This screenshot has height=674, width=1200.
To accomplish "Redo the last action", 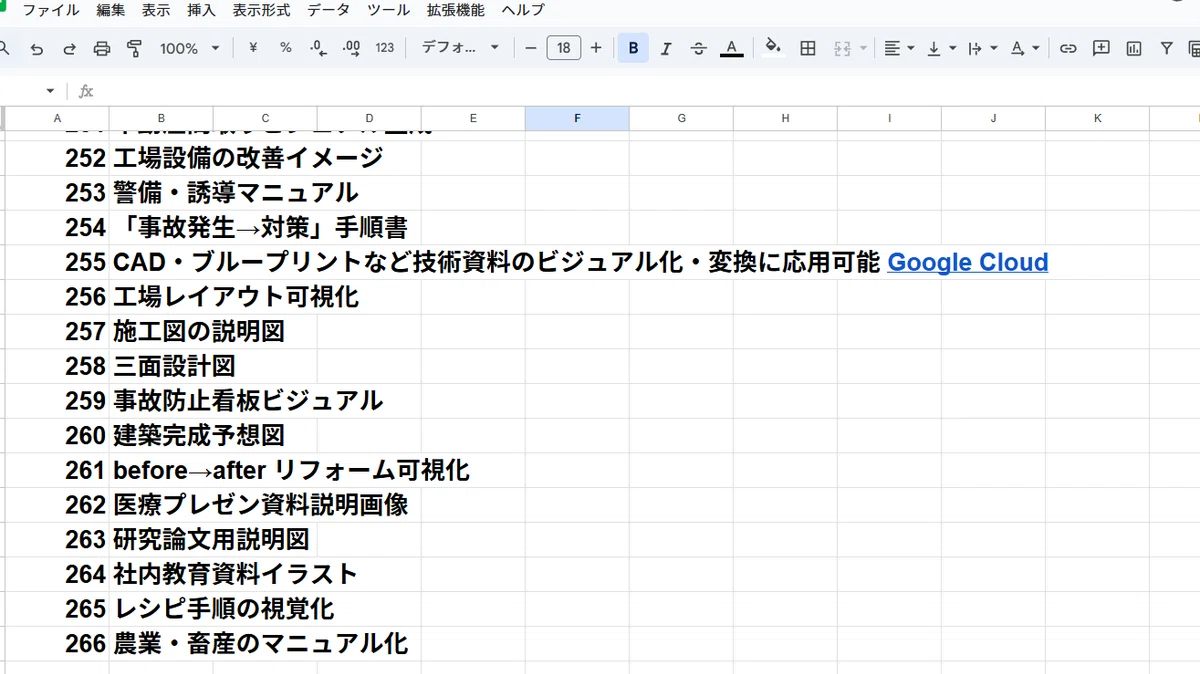I will 69,48.
